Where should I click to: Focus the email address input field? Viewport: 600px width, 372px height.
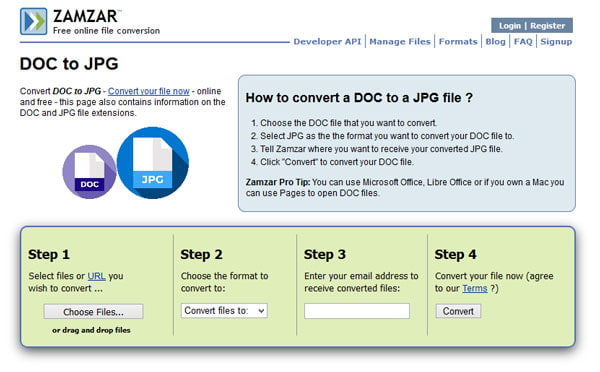(x=357, y=311)
